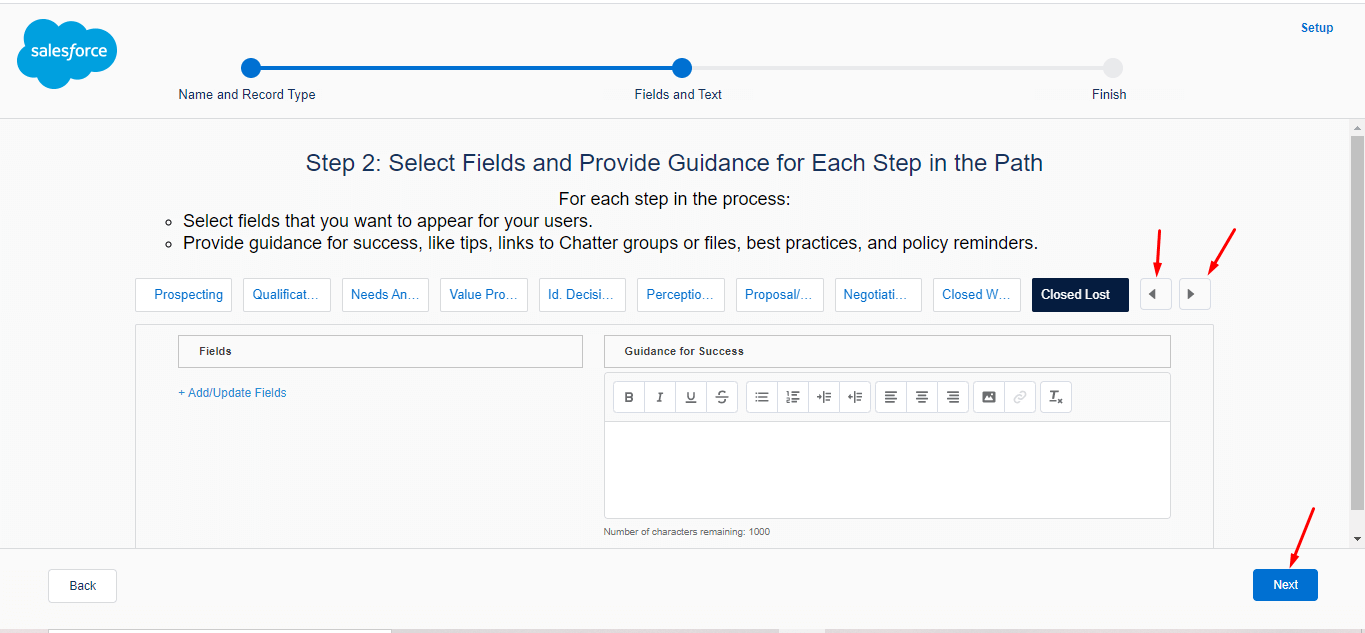Right align the guidance text

pyautogui.click(x=953, y=397)
